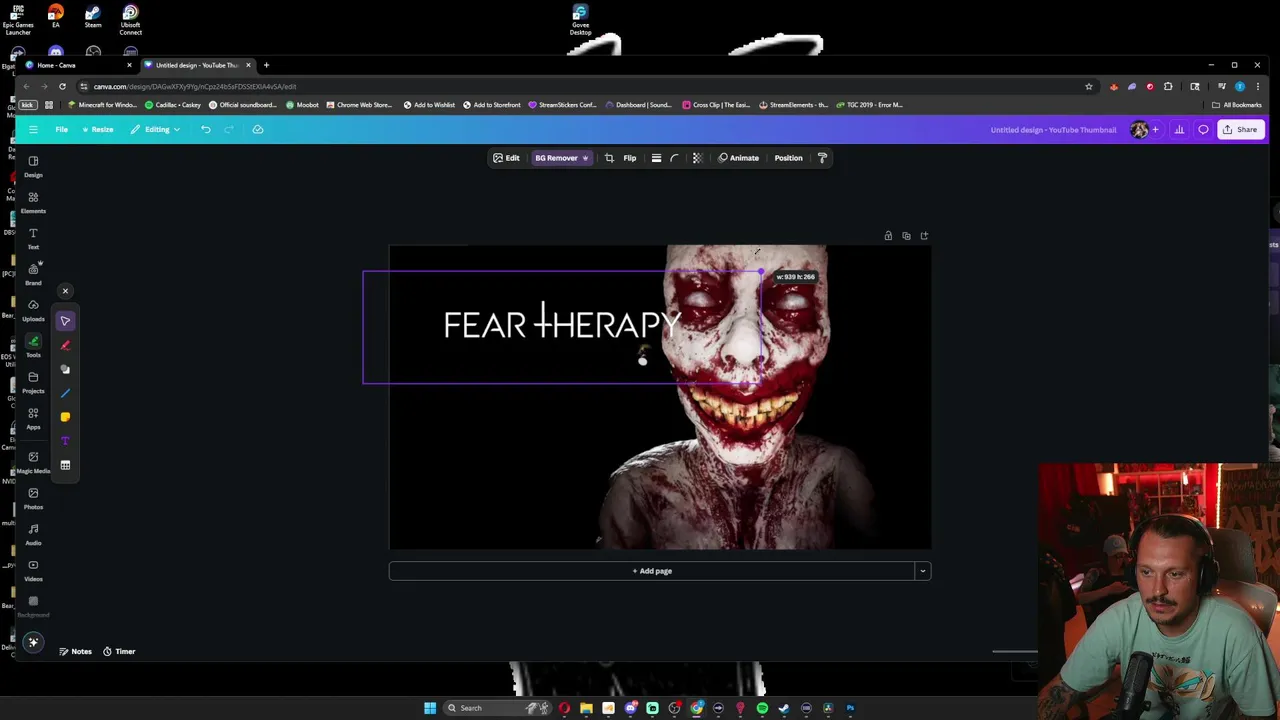Screen dimensions: 1280x720
Task: Choose the yellow Sticky note tool
Action: pyautogui.click(x=65, y=417)
